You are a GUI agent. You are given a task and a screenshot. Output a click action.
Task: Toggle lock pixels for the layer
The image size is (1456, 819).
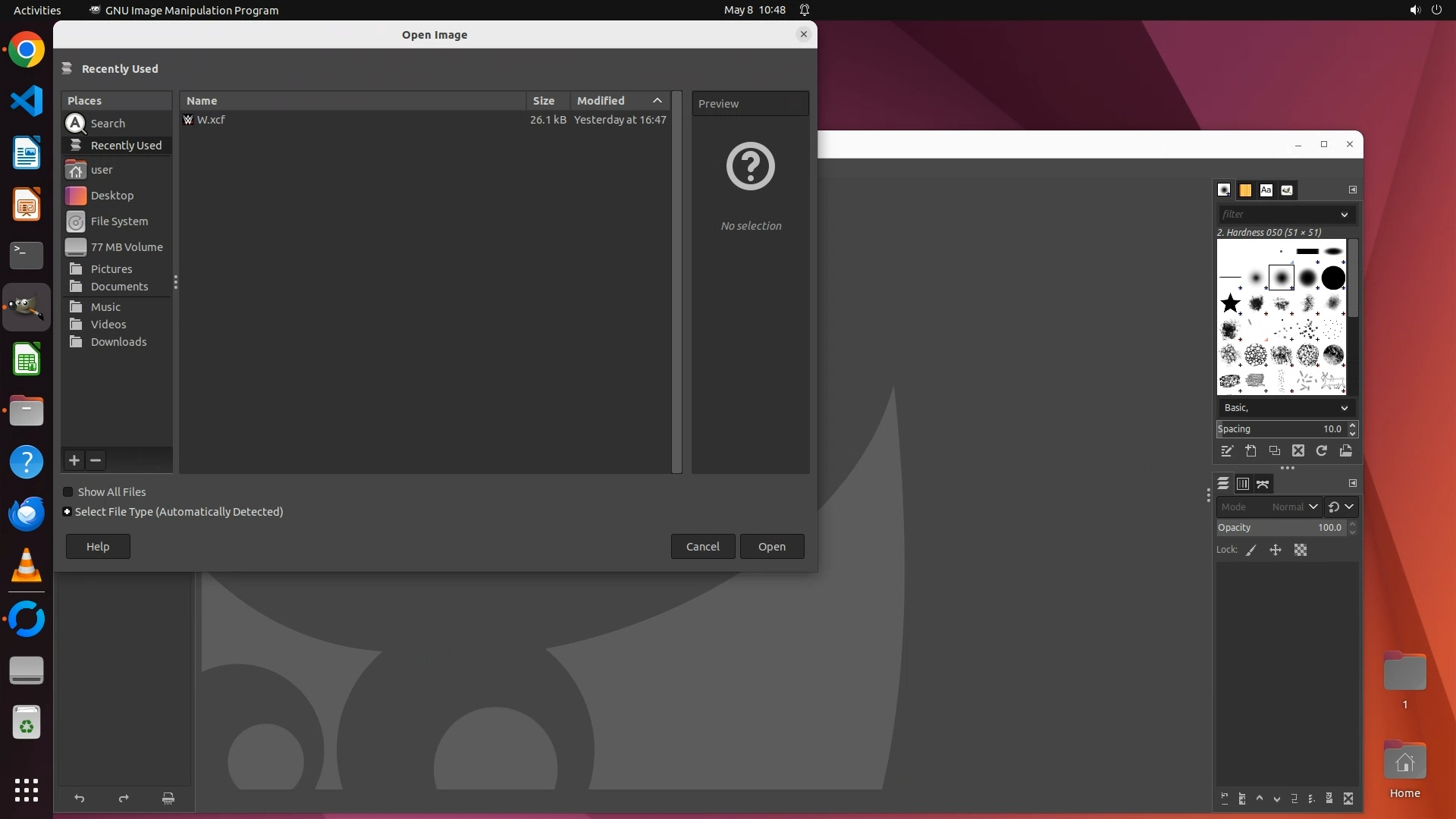(1251, 551)
